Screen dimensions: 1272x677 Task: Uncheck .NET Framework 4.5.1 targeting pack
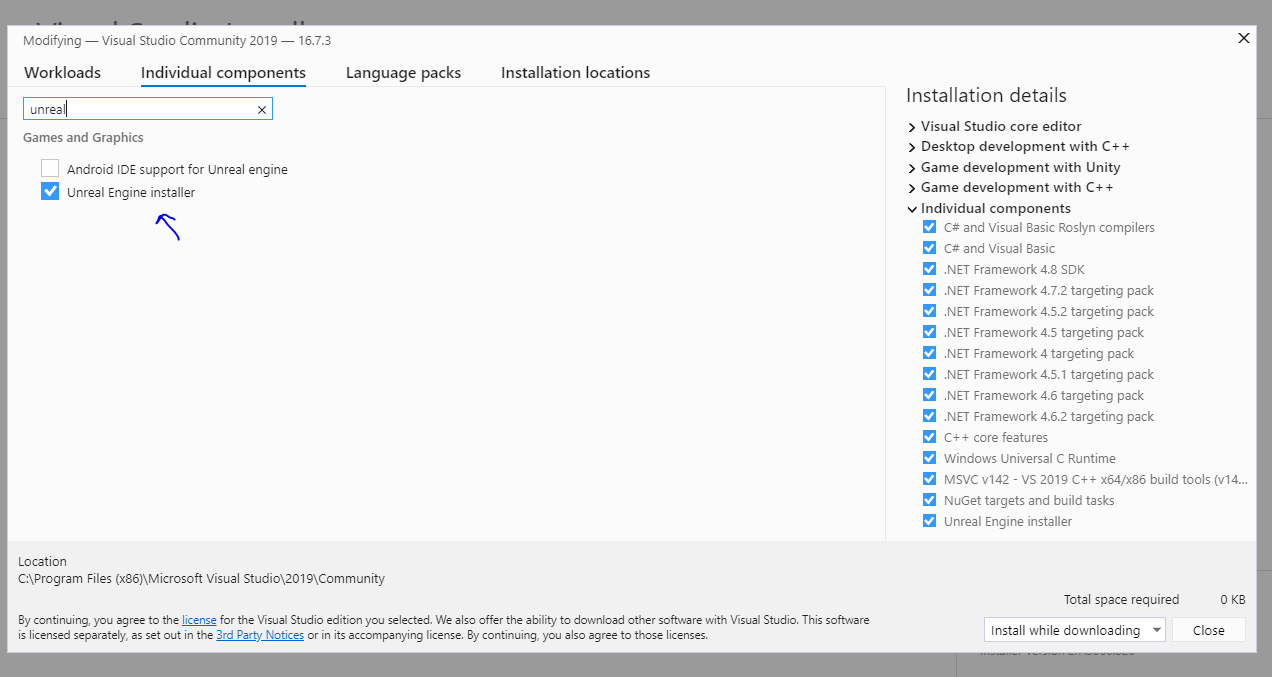[x=929, y=374]
